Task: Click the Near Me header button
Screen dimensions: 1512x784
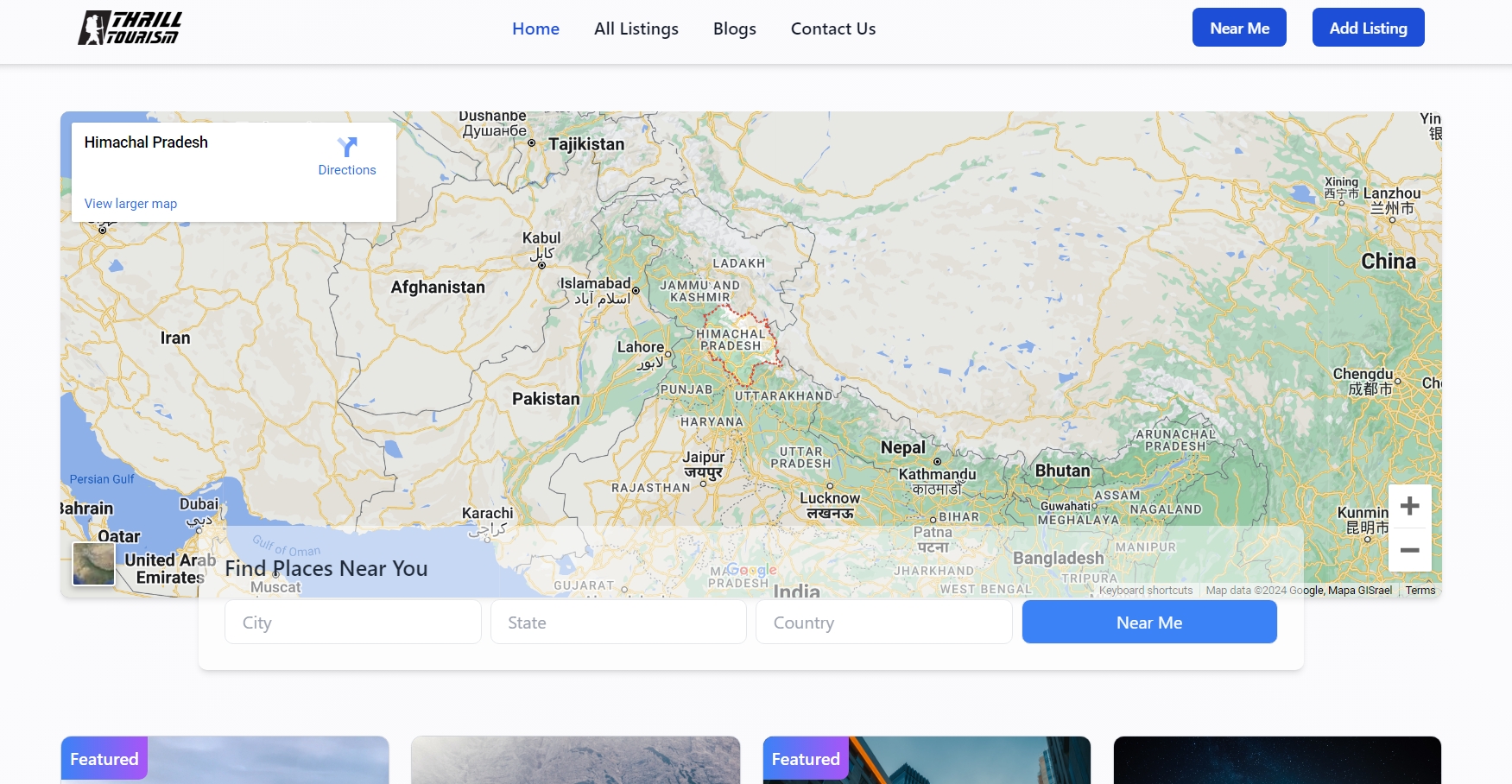Action: click(1239, 28)
